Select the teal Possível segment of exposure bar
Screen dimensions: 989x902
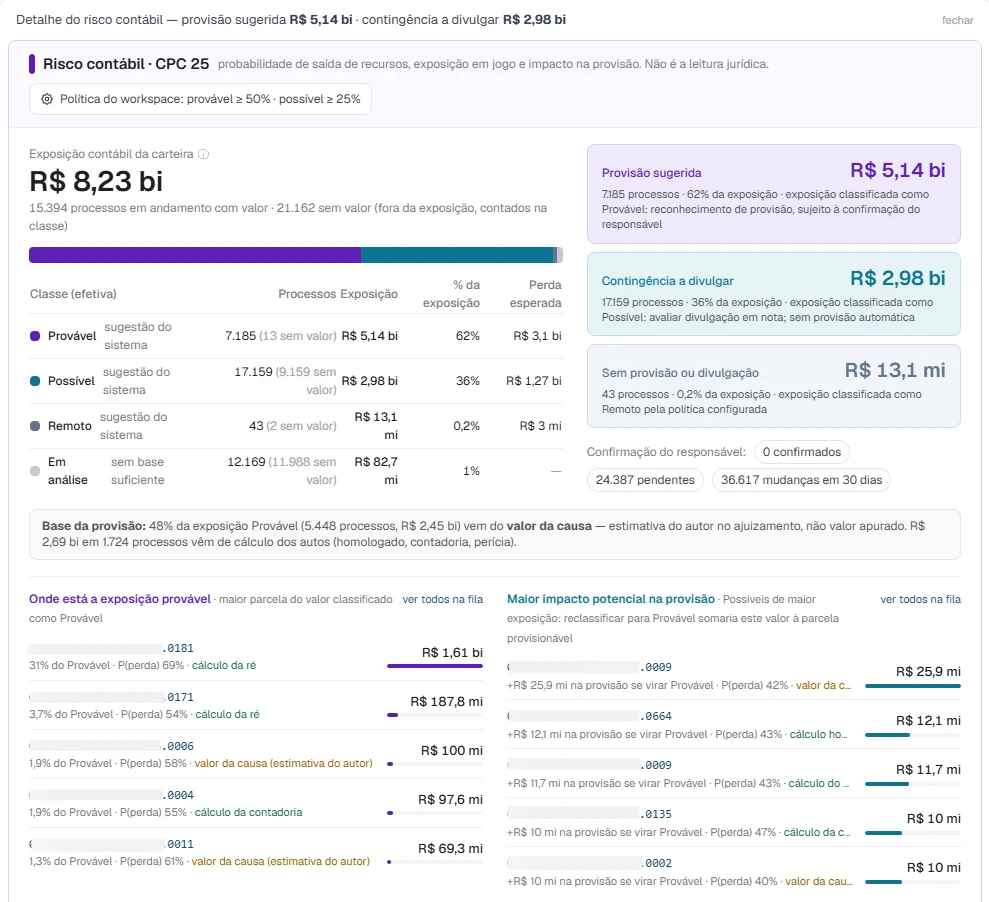[x=457, y=255]
